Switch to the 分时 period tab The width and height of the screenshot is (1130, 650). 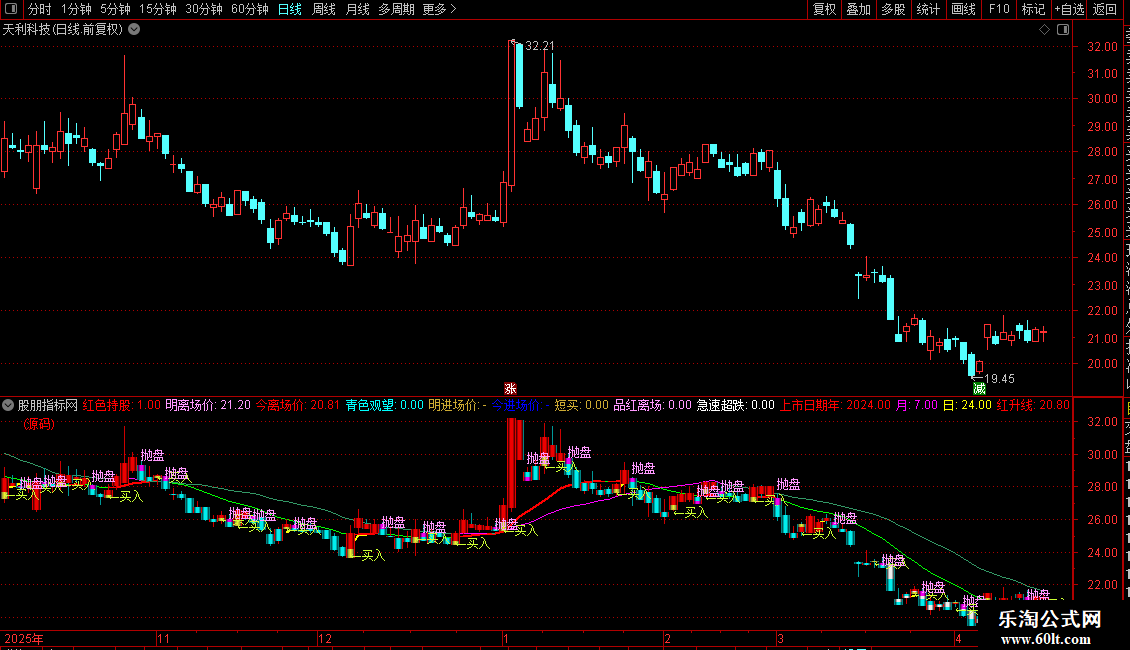pos(40,9)
